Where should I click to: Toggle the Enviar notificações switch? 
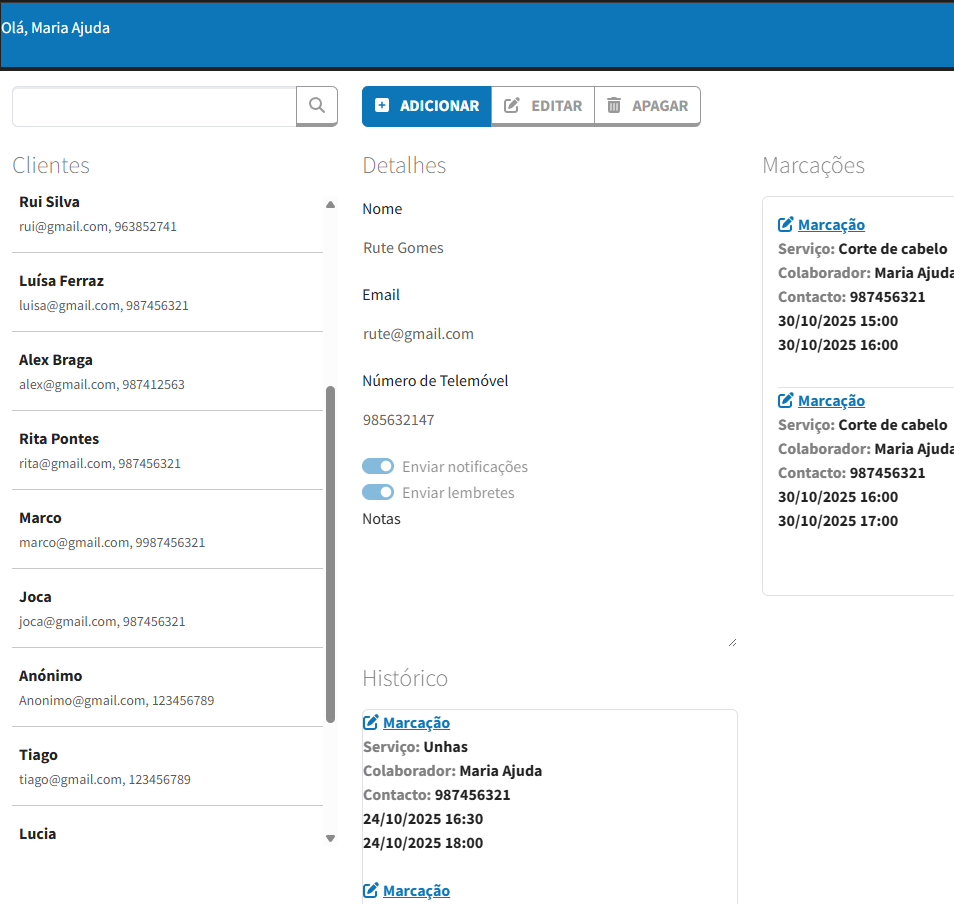pyautogui.click(x=378, y=466)
